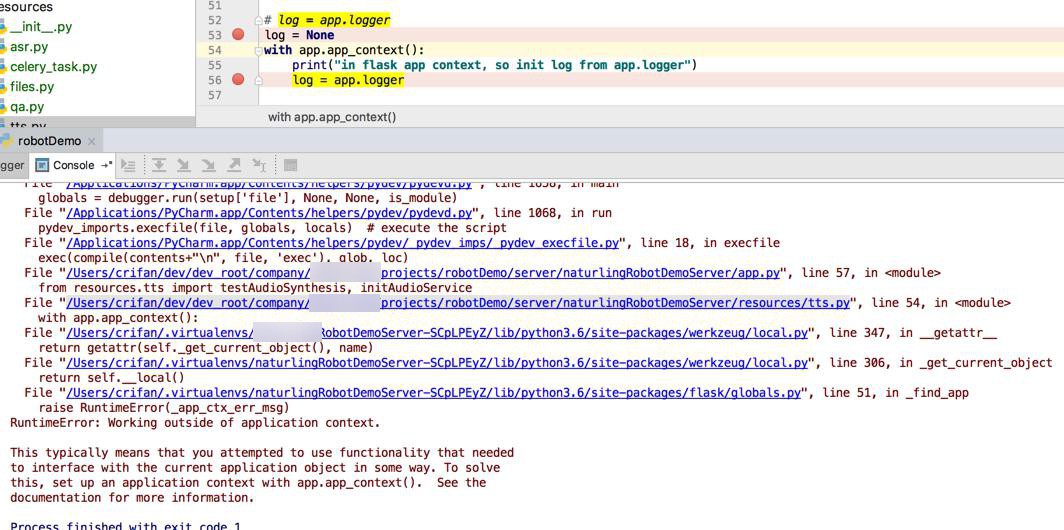This screenshot has height=530, width=1064.
Task: Open the resources/tts.py traceback link
Action: pos(457,303)
